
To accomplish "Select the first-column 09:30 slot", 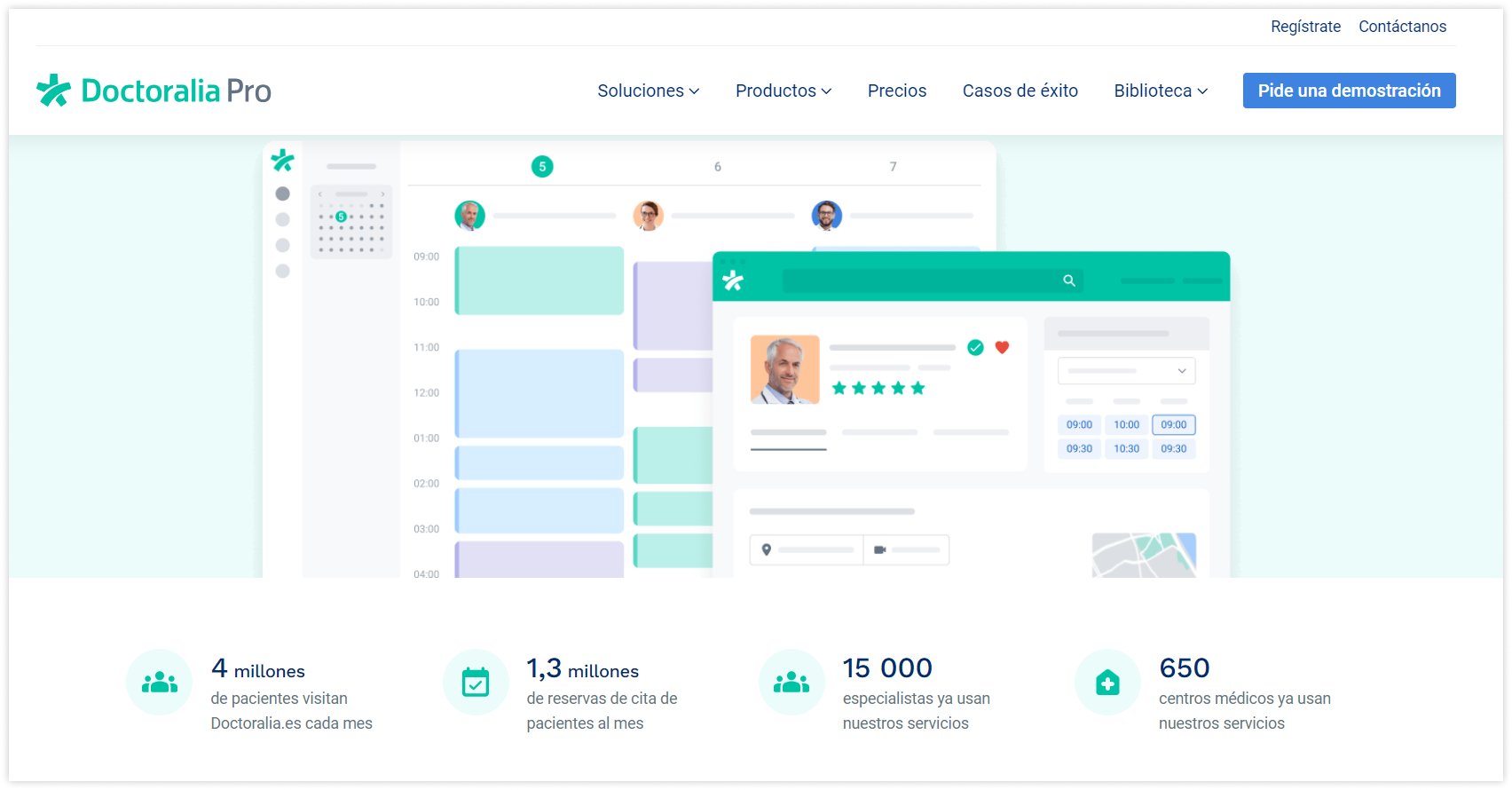I will pyautogui.click(x=1079, y=448).
